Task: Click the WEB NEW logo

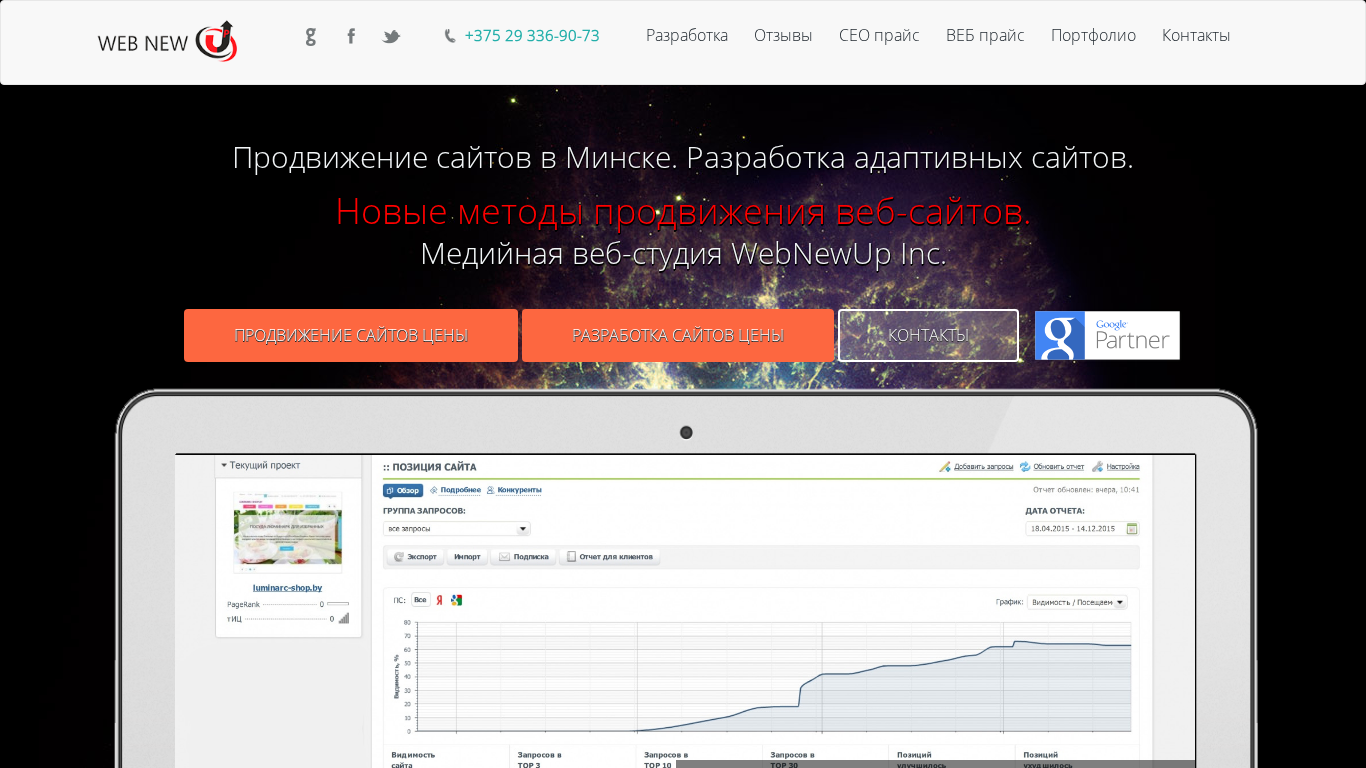Action: click(167, 41)
